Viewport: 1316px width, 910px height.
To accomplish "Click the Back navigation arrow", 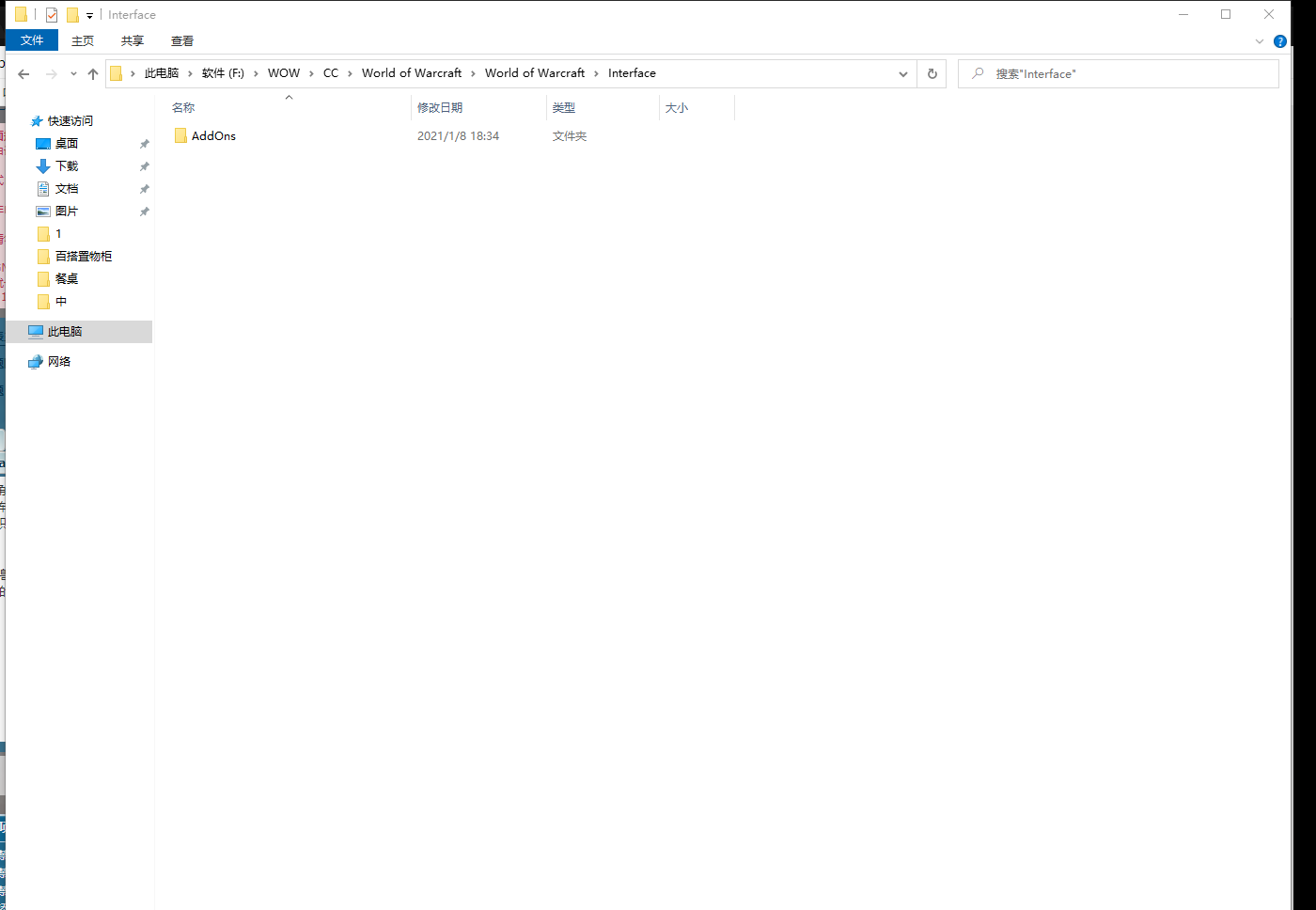I will (23, 74).
